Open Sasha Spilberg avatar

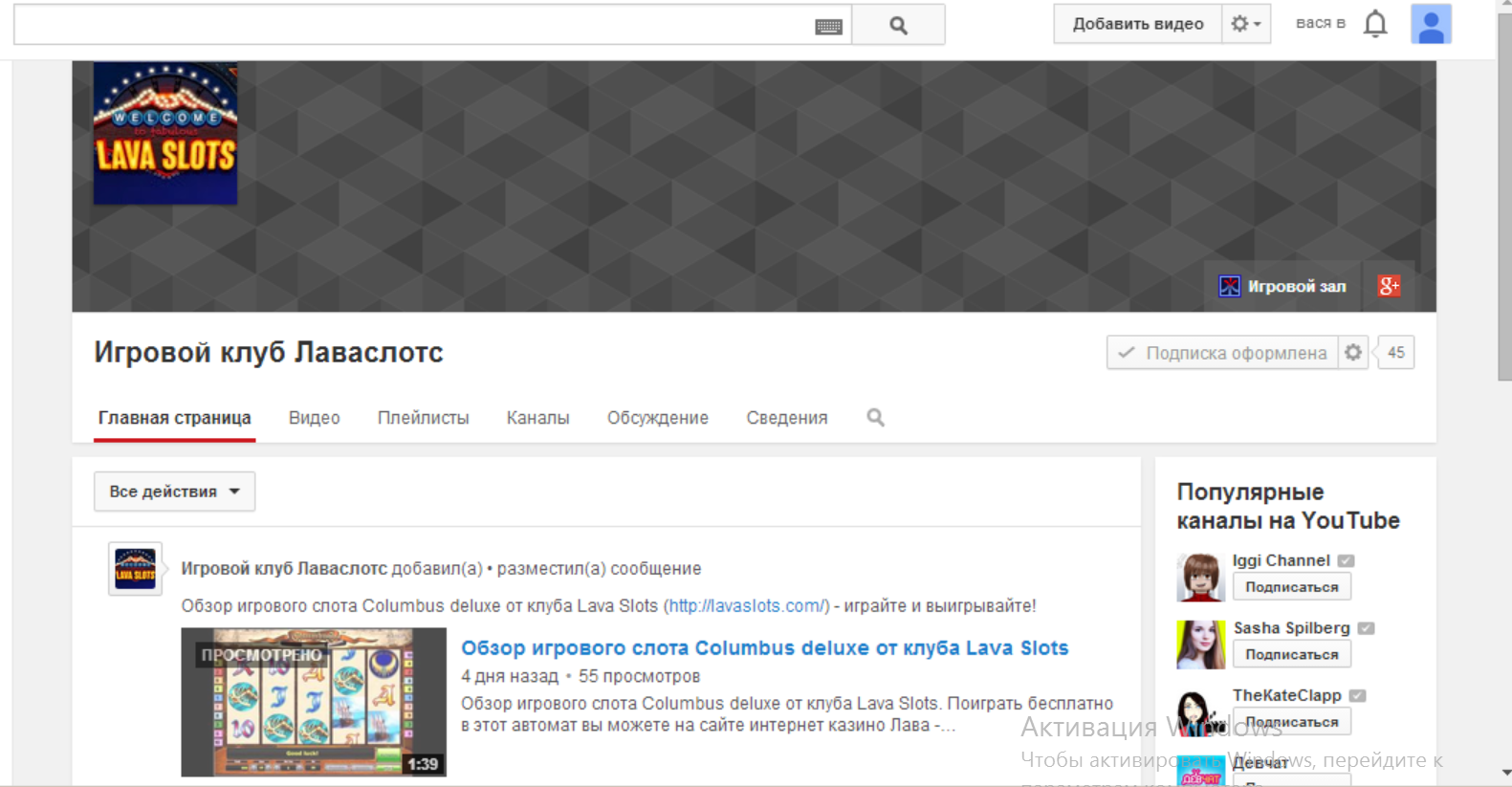point(1200,645)
